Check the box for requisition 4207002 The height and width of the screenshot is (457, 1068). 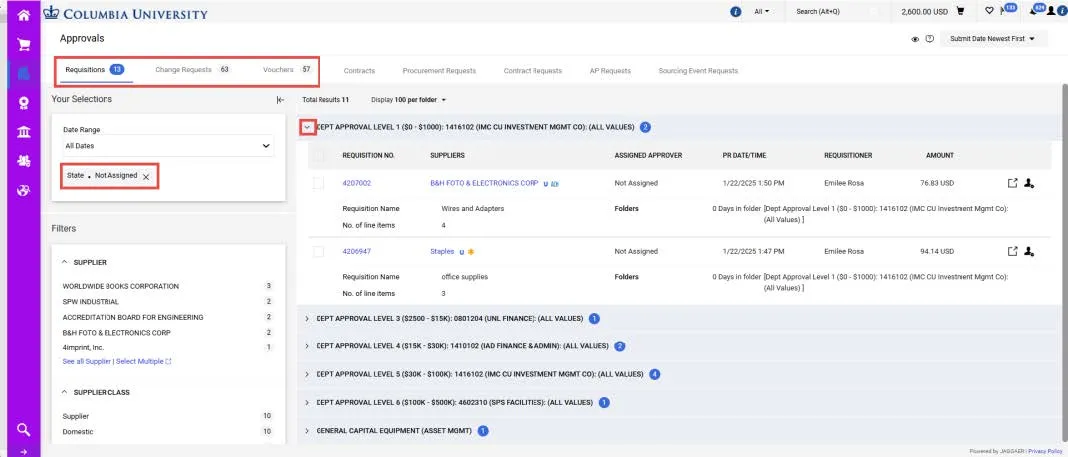[318, 183]
